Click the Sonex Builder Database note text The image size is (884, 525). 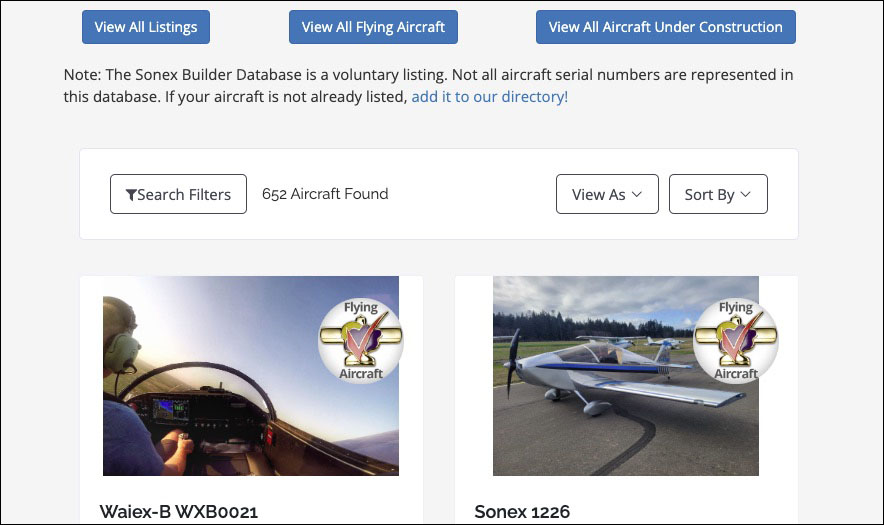point(428,86)
